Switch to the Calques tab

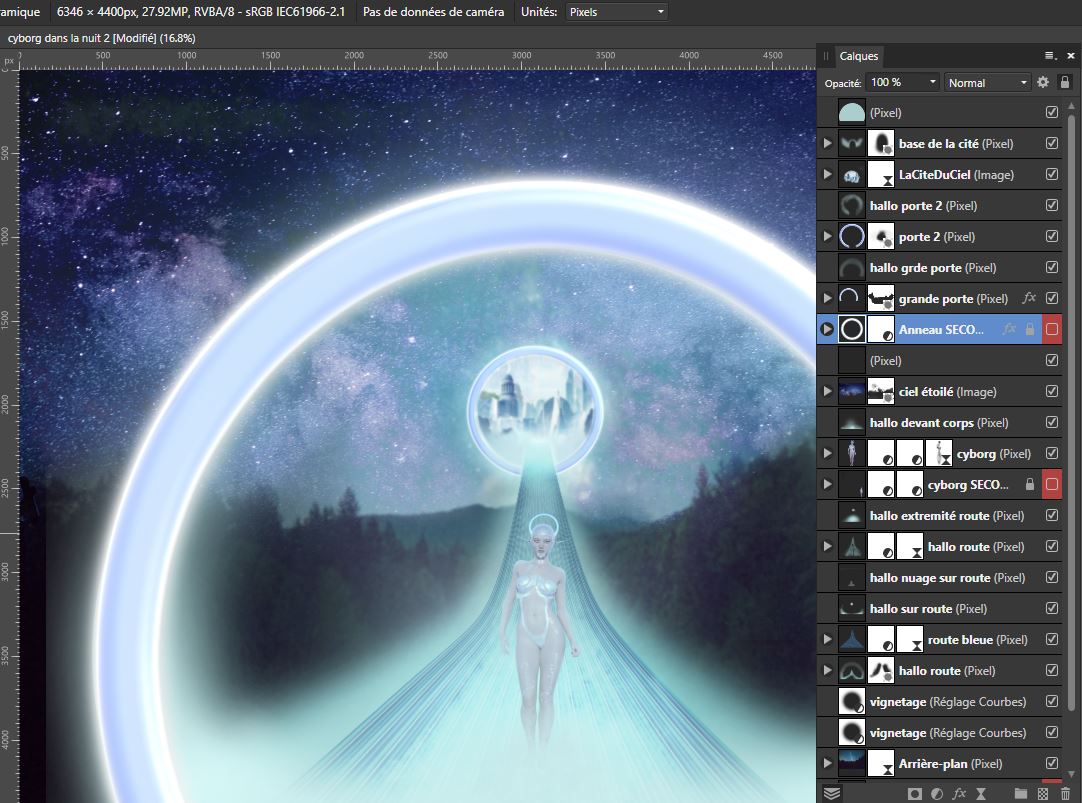click(x=858, y=56)
